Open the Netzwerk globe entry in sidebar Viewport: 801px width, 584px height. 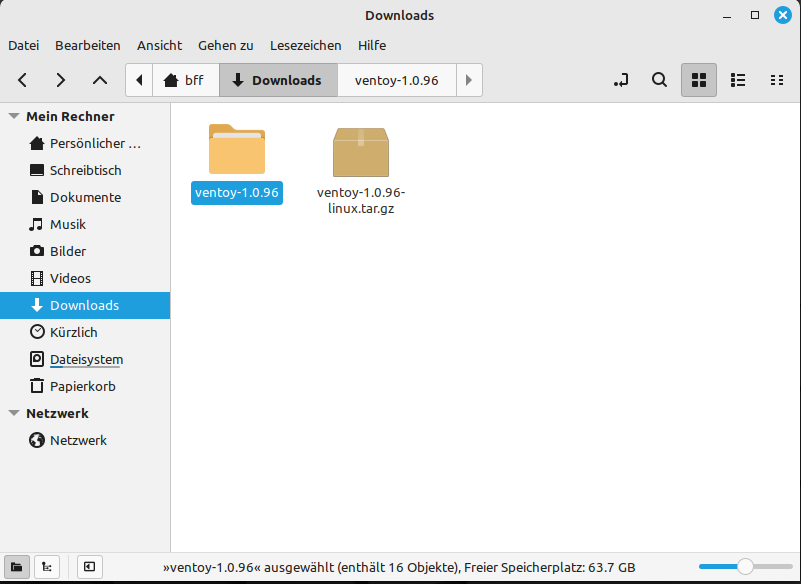pos(85,440)
